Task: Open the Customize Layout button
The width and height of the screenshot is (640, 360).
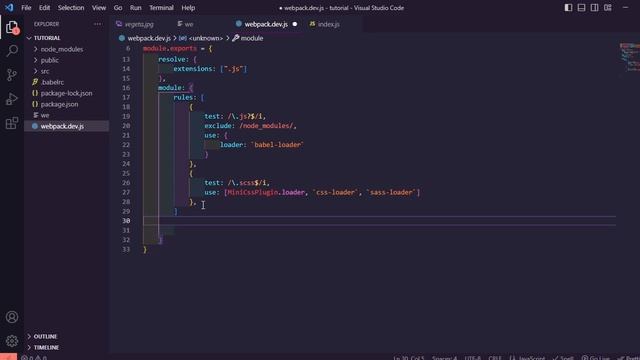Action: [608, 7]
